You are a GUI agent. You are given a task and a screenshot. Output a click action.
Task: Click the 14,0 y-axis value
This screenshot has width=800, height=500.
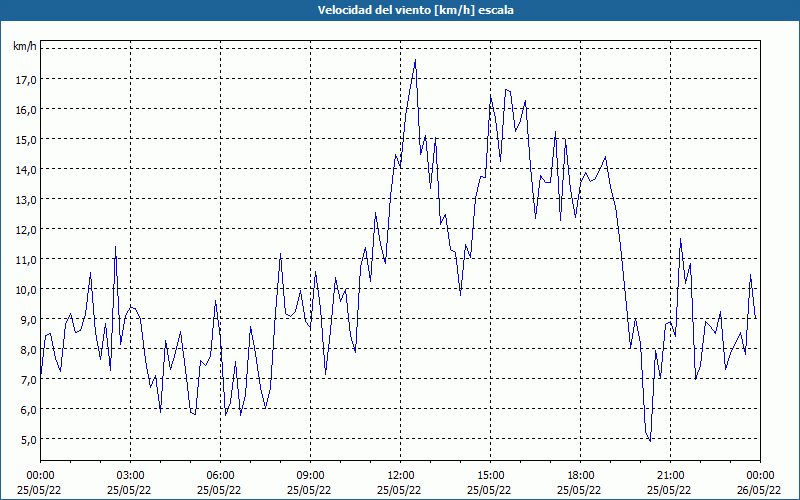pyautogui.click(x=26, y=169)
